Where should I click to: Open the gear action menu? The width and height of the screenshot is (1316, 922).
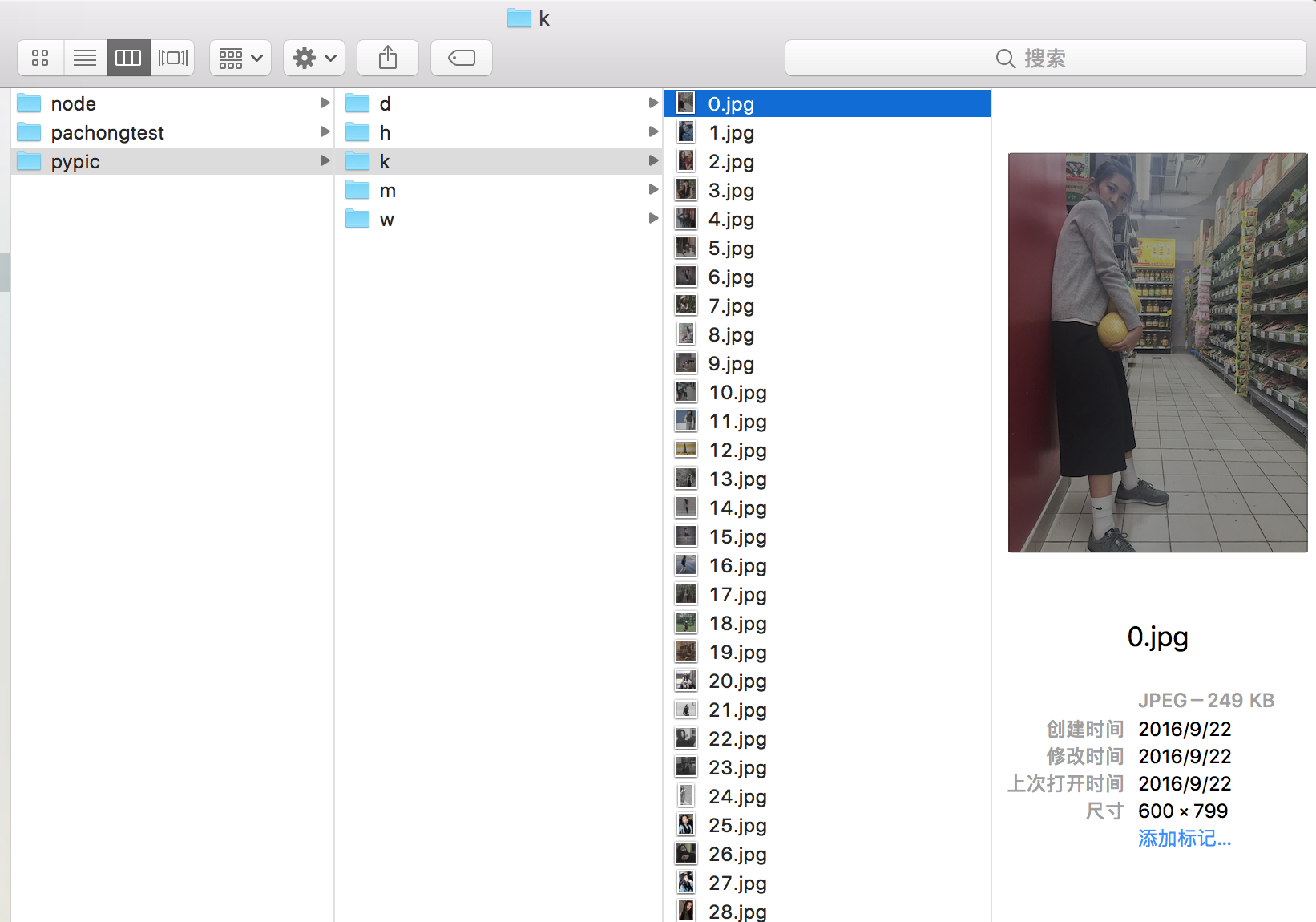pos(314,58)
